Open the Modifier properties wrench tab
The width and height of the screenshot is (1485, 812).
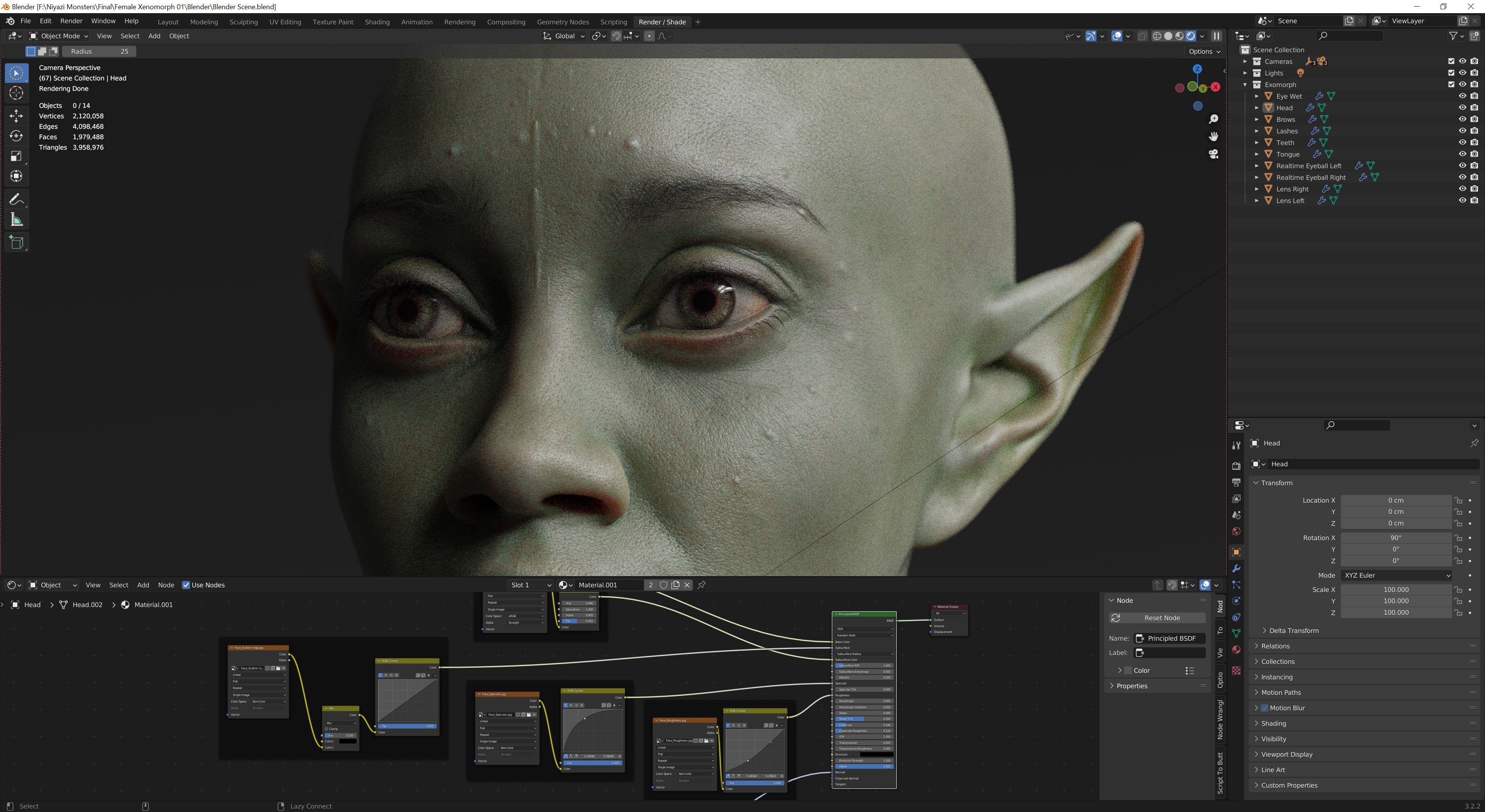tap(1236, 568)
